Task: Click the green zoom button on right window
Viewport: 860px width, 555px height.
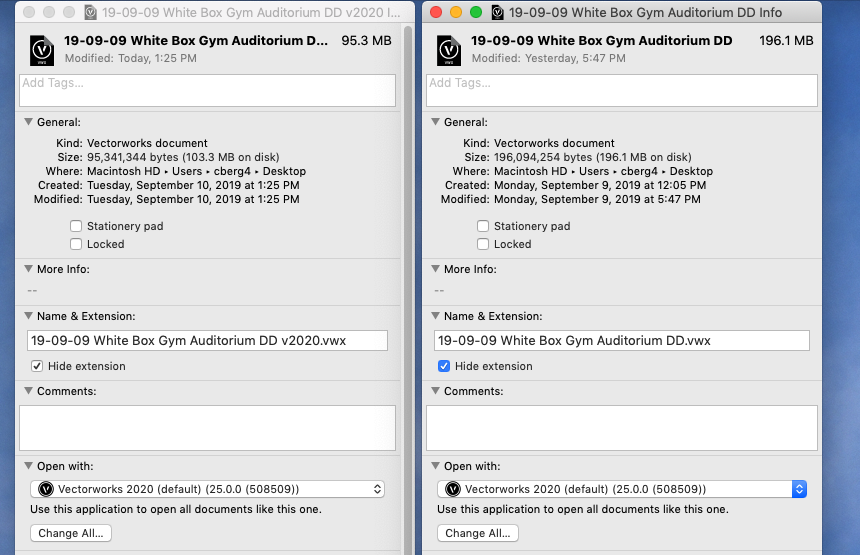Action: (476, 12)
